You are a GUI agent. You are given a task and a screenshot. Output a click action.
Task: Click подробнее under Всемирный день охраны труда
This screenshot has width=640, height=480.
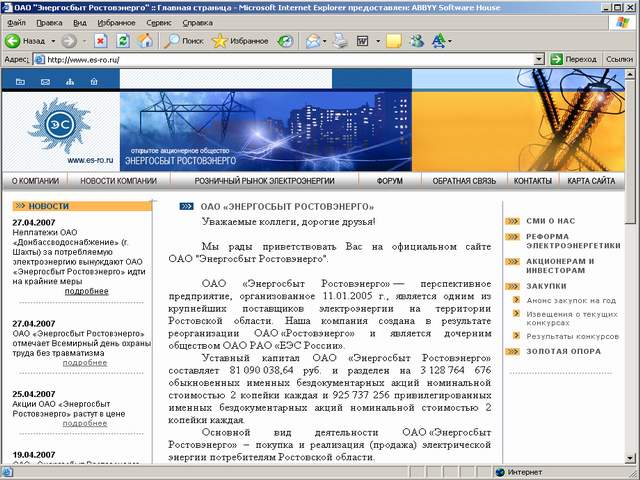click(85, 362)
